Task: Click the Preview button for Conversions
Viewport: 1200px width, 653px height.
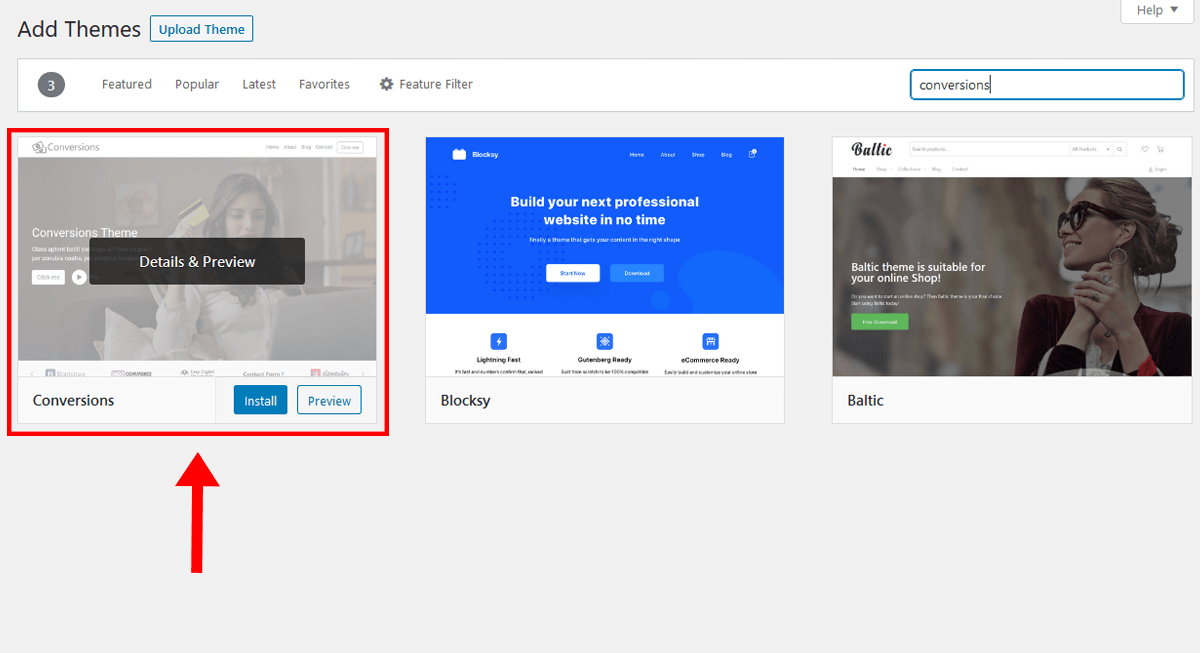Action: pyautogui.click(x=329, y=400)
